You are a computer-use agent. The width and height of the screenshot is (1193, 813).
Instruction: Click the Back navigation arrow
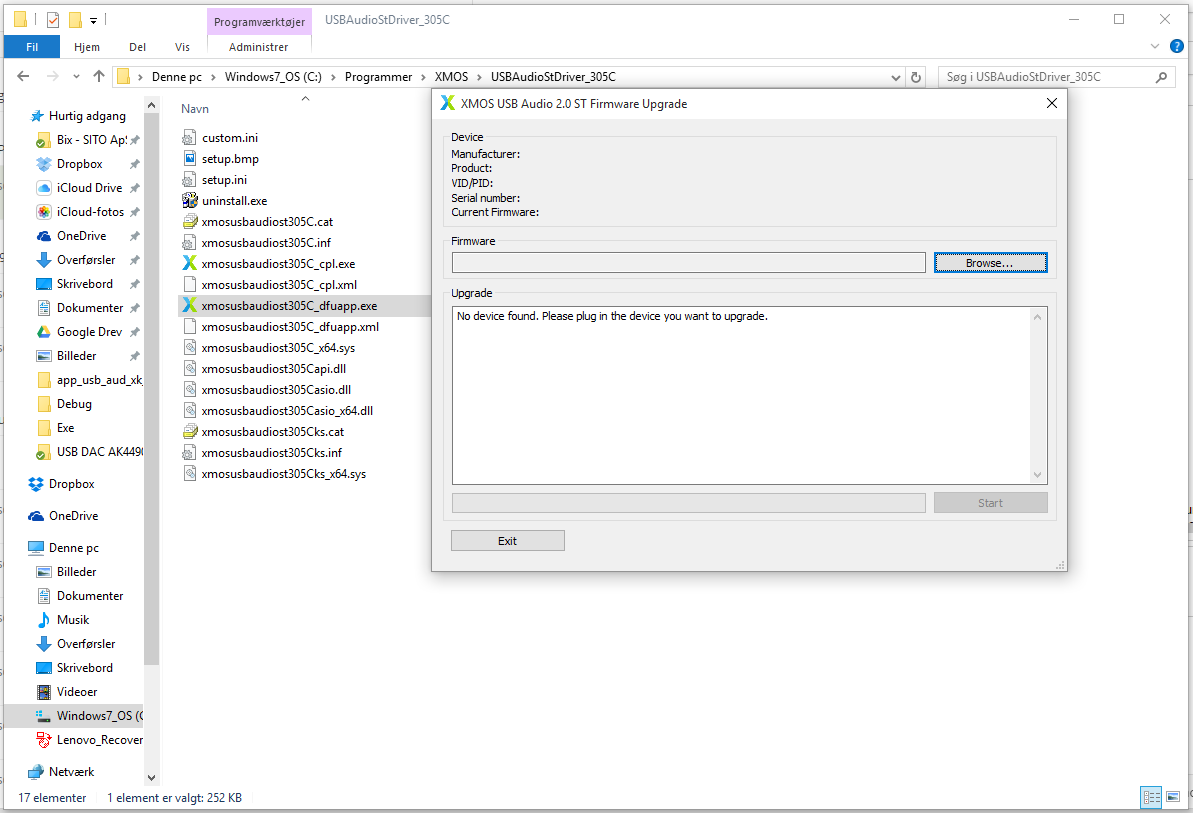(23, 76)
